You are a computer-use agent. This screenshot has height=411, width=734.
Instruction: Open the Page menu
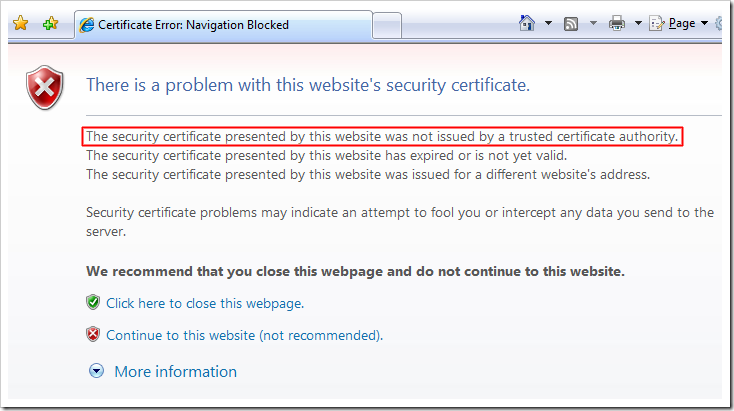pyautogui.click(x=679, y=23)
